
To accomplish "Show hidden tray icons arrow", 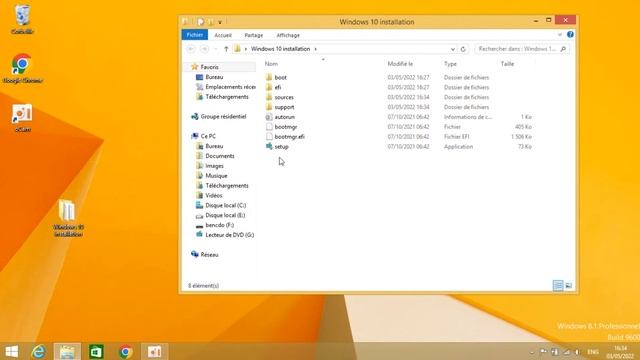I will pos(531,352).
